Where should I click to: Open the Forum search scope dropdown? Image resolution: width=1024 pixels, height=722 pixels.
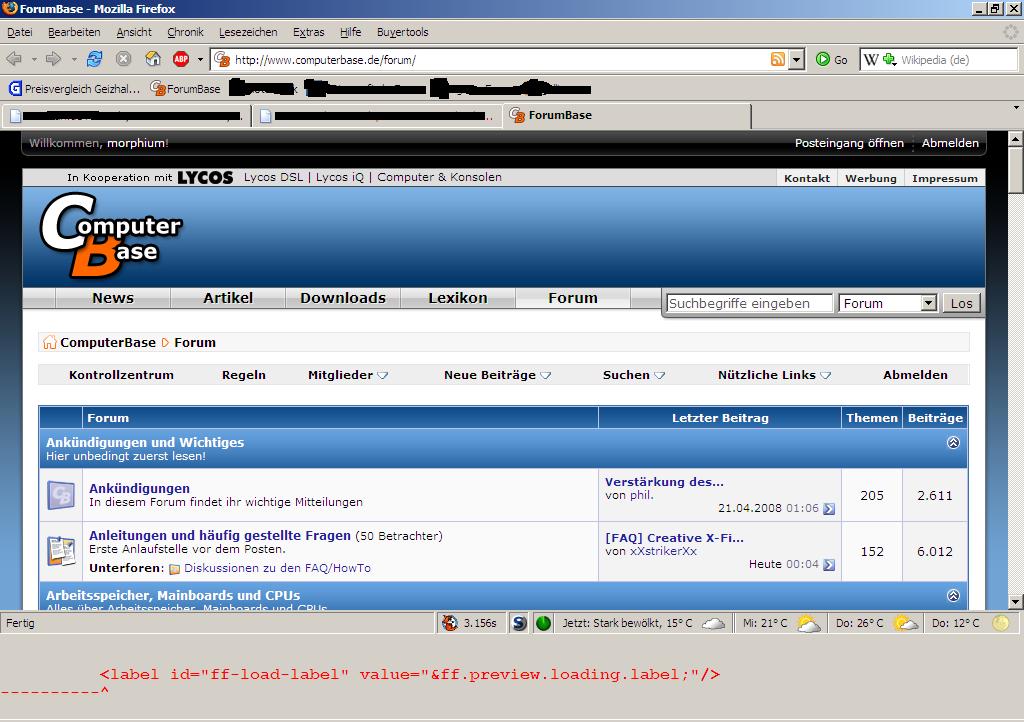pyautogui.click(x=888, y=303)
